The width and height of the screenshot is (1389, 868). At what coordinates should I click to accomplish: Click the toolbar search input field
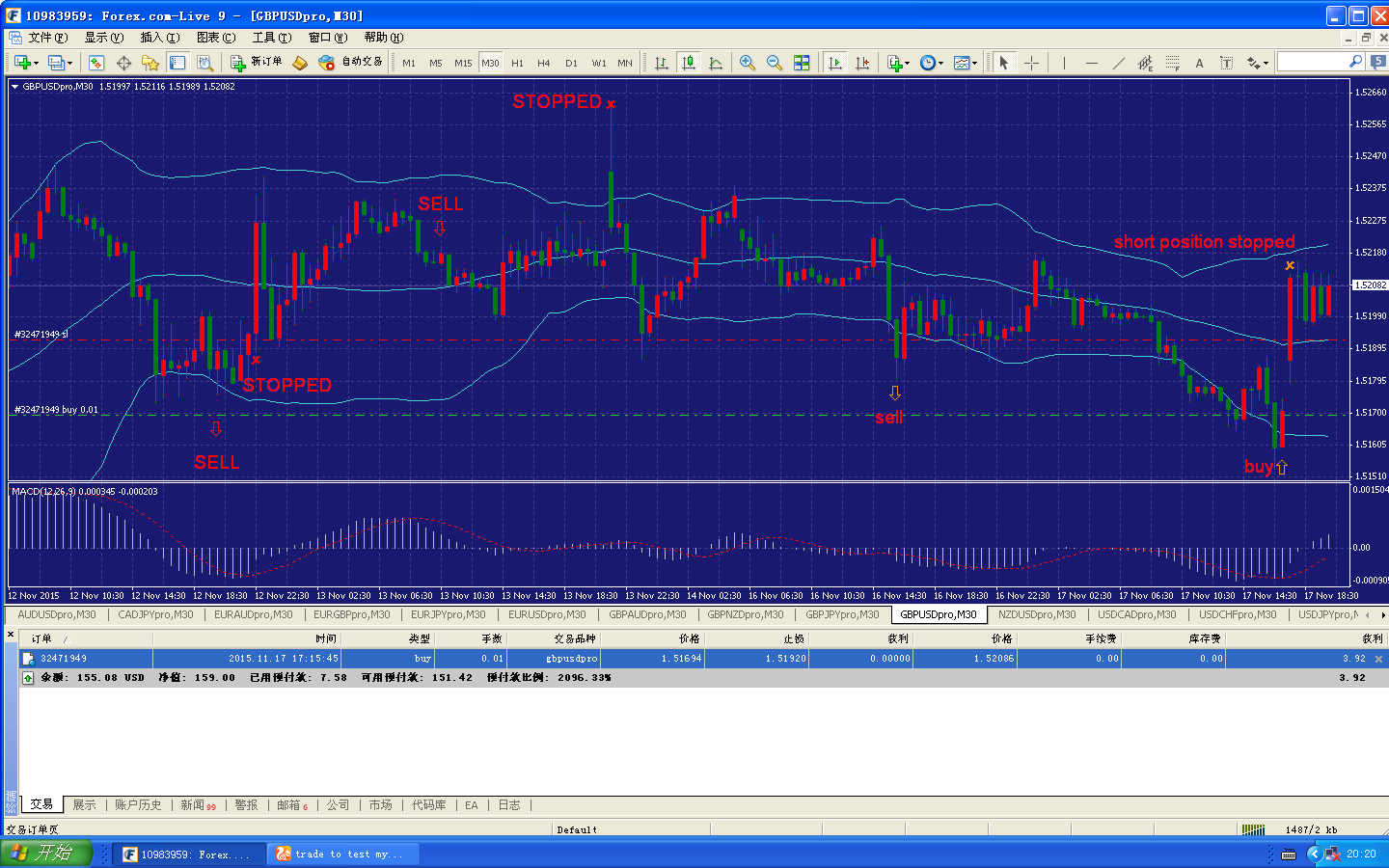pos(1313,62)
